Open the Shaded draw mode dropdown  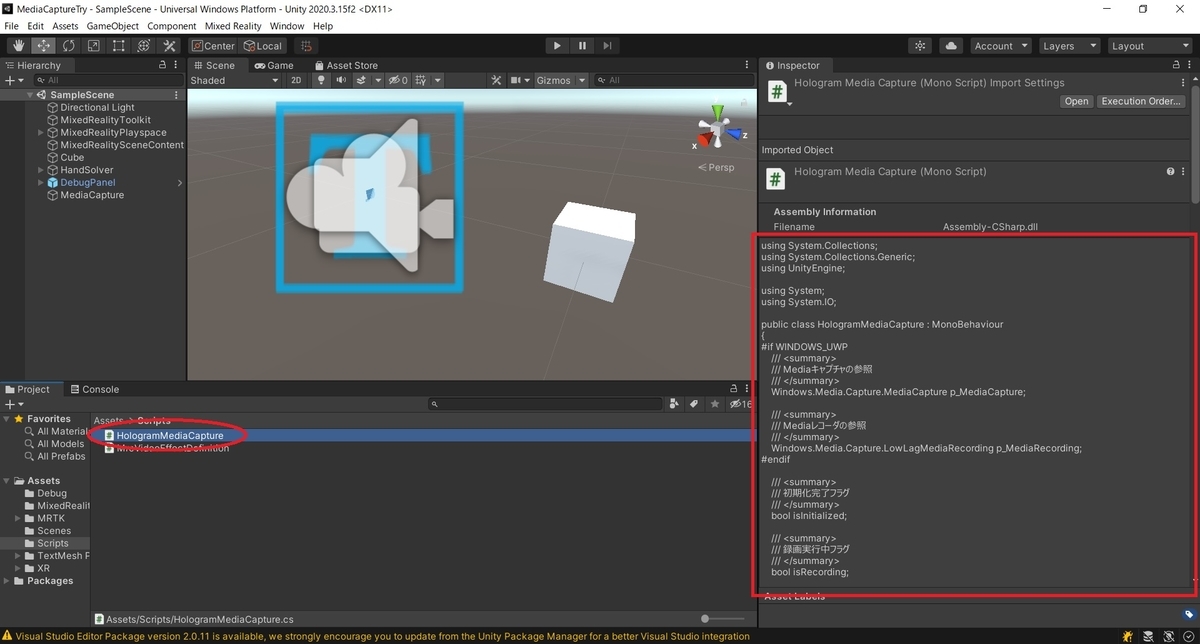[x=234, y=80]
